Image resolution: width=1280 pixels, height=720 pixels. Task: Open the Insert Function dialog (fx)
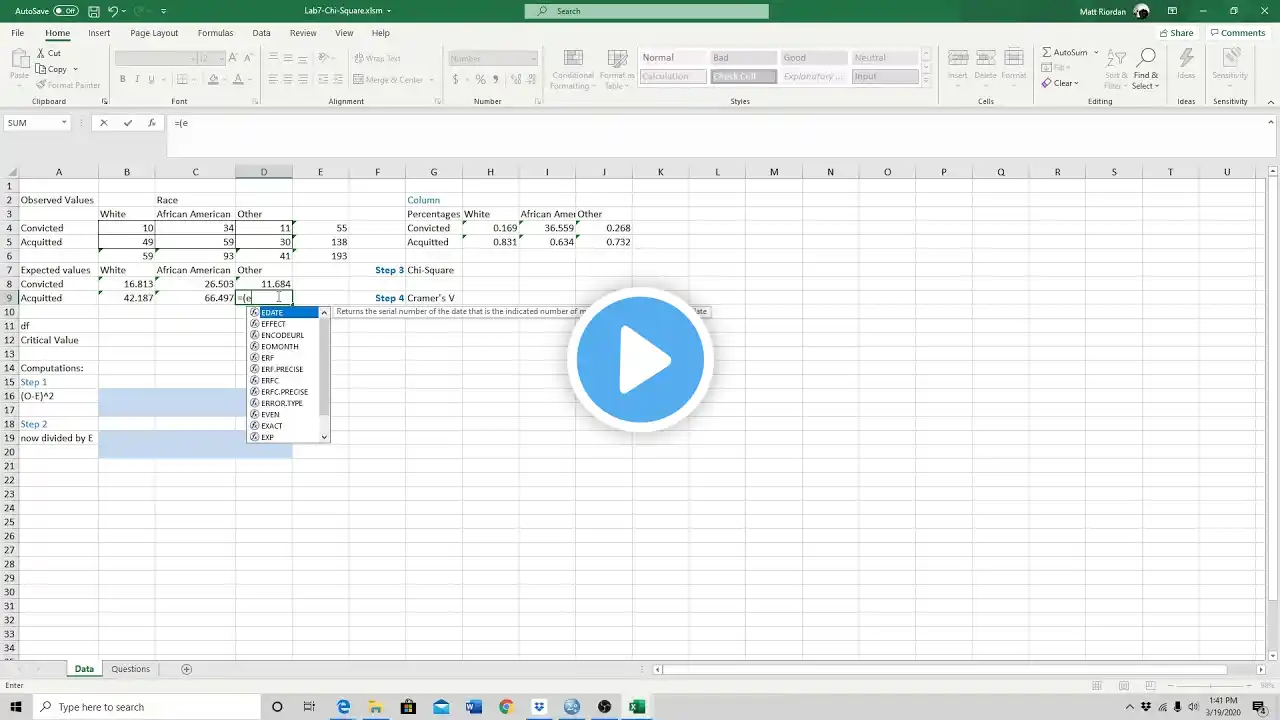click(151, 123)
